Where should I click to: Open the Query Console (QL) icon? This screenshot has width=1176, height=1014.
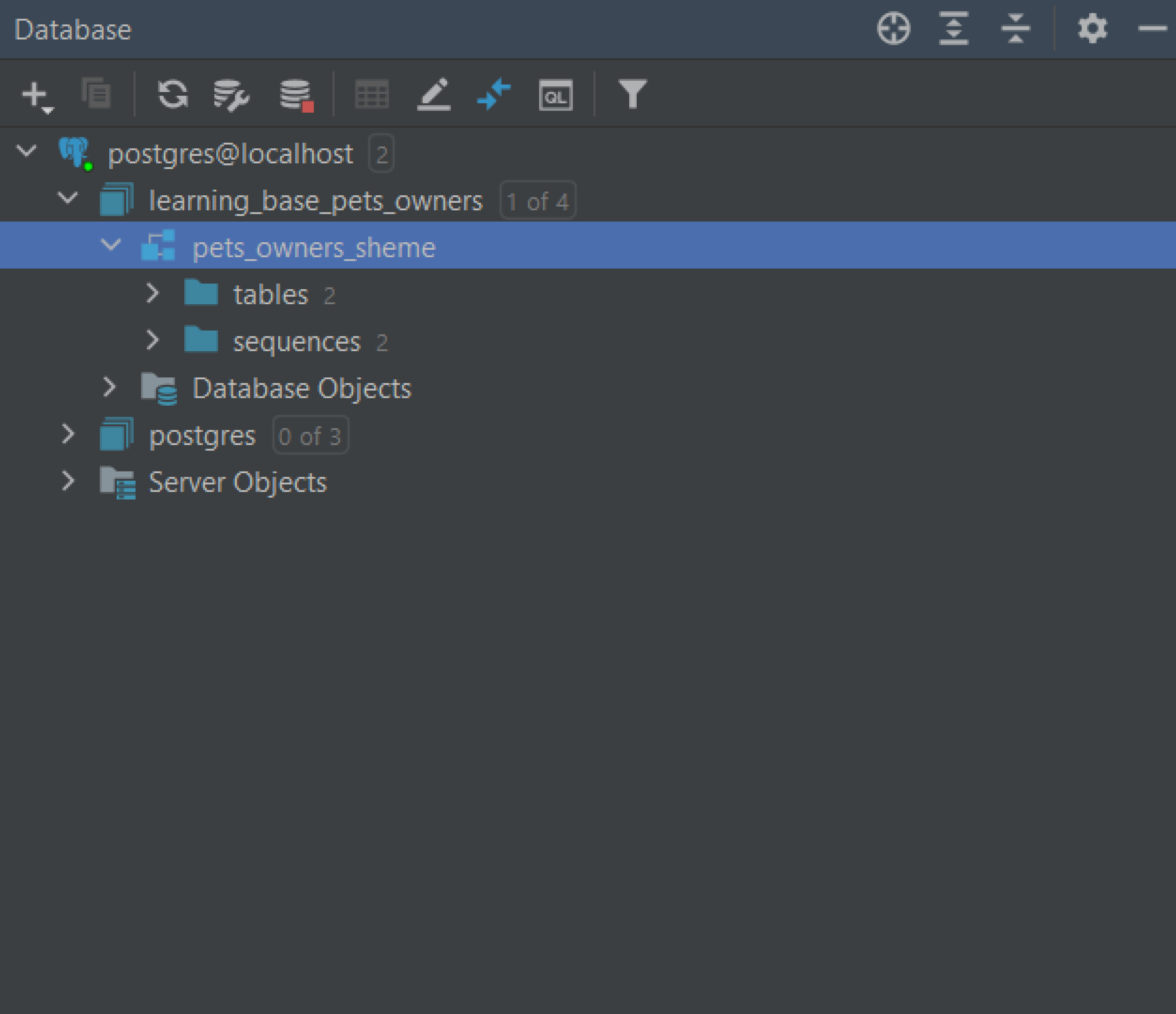tap(556, 95)
